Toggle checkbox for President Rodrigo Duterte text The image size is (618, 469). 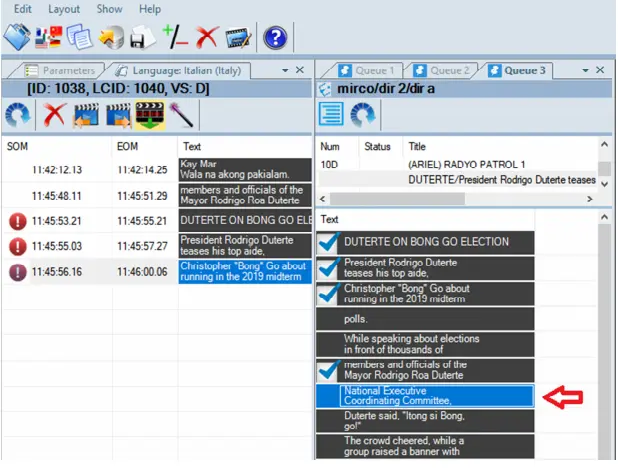pyautogui.click(x=328, y=268)
